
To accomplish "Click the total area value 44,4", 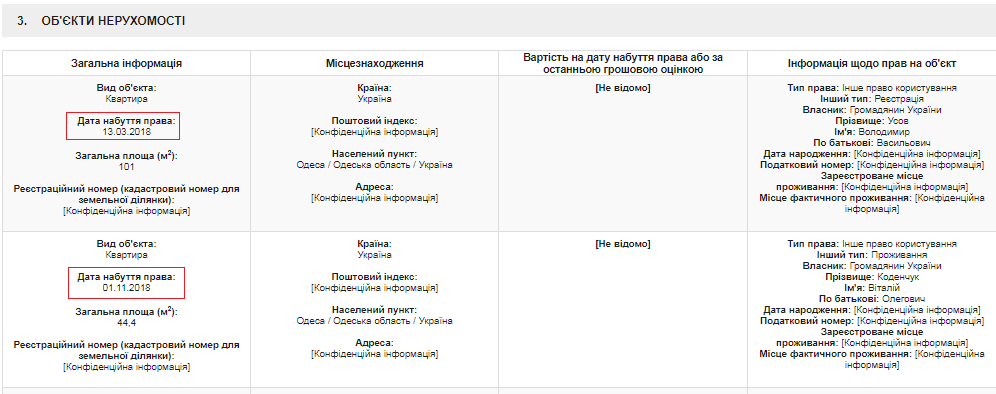I will [126, 323].
